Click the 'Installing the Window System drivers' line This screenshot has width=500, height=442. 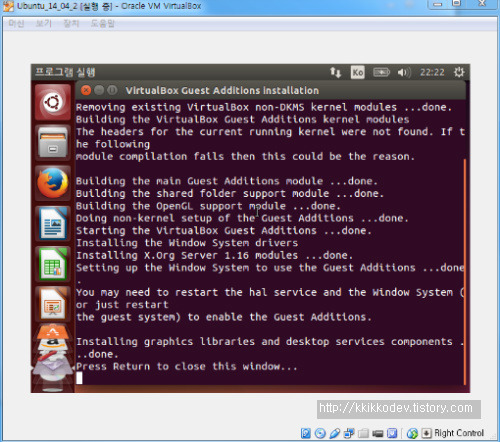click(x=187, y=243)
